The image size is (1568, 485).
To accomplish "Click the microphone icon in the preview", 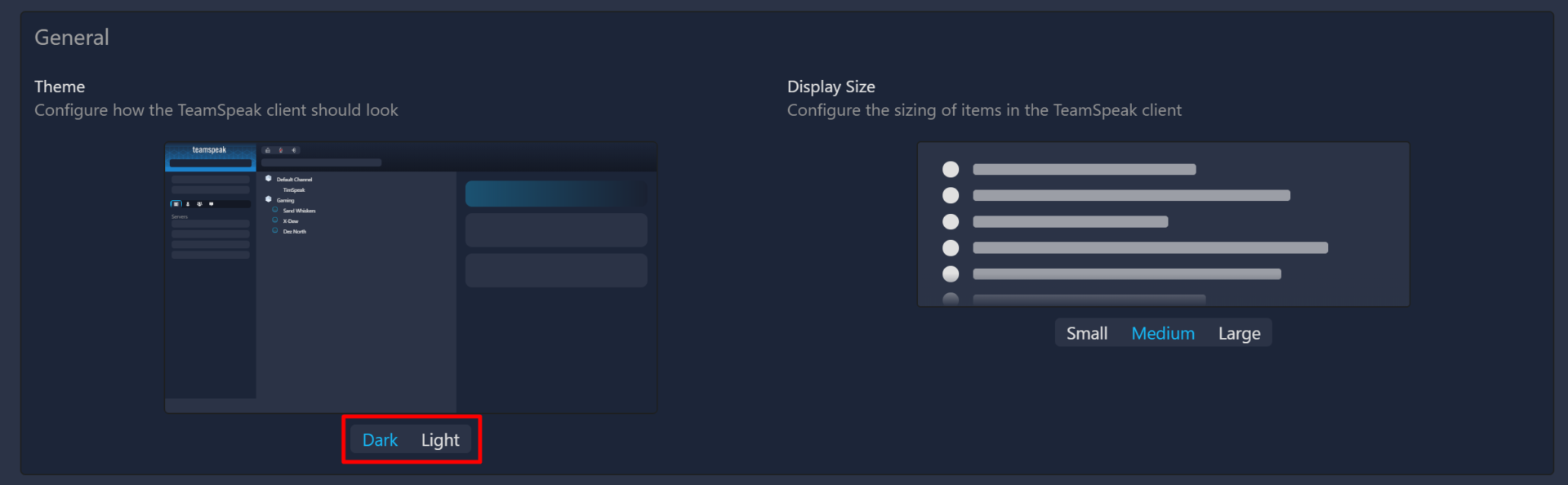I will point(281,150).
